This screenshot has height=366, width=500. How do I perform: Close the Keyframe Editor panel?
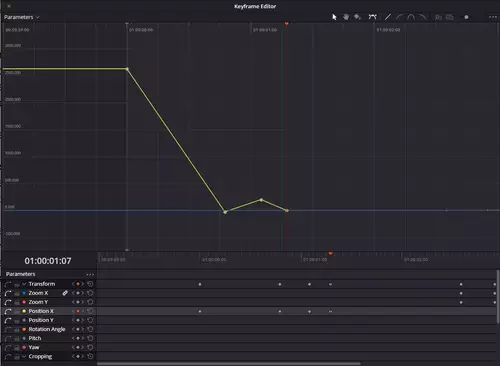(9, 6)
